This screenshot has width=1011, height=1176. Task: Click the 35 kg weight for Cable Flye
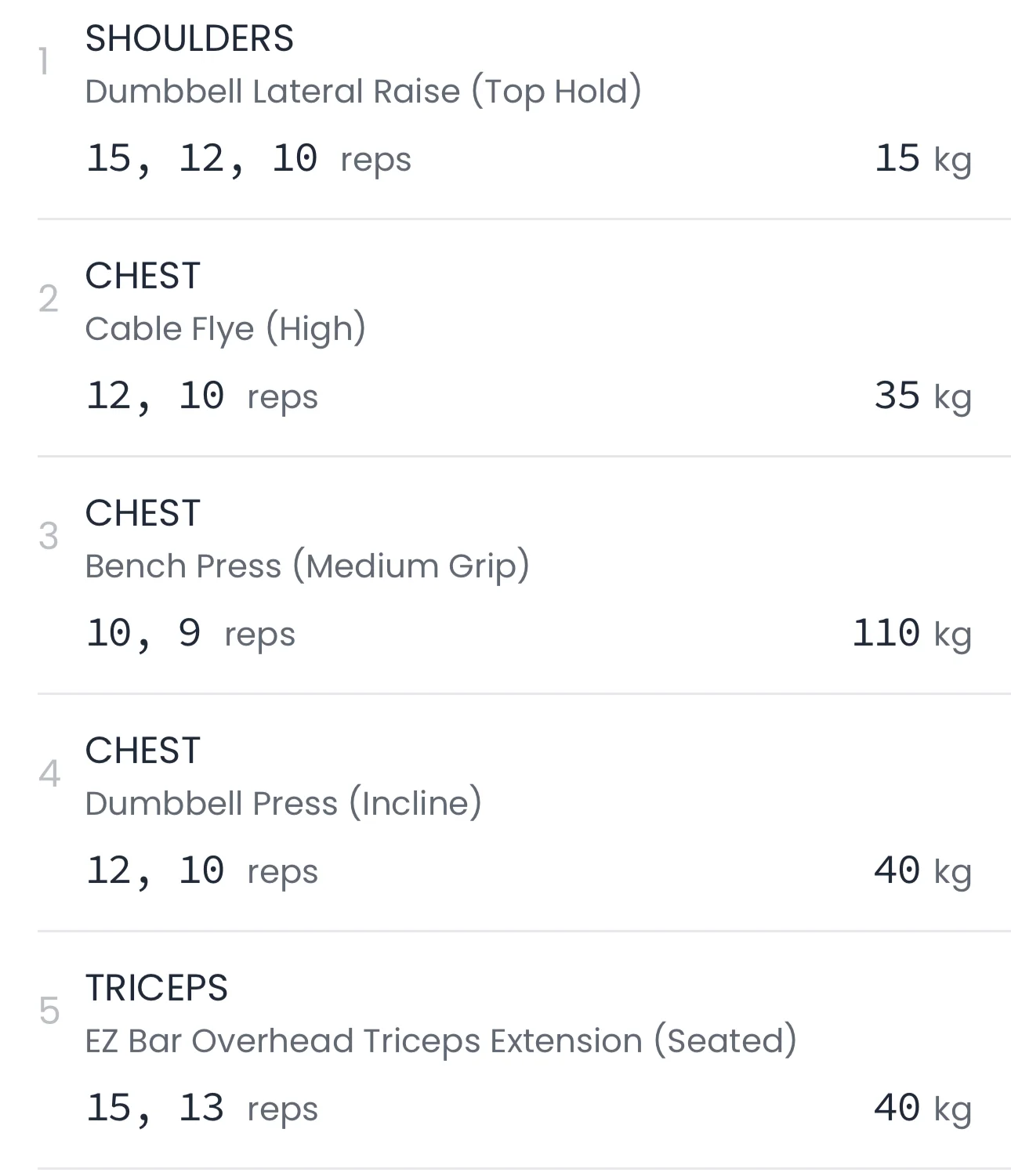pos(922,396)
